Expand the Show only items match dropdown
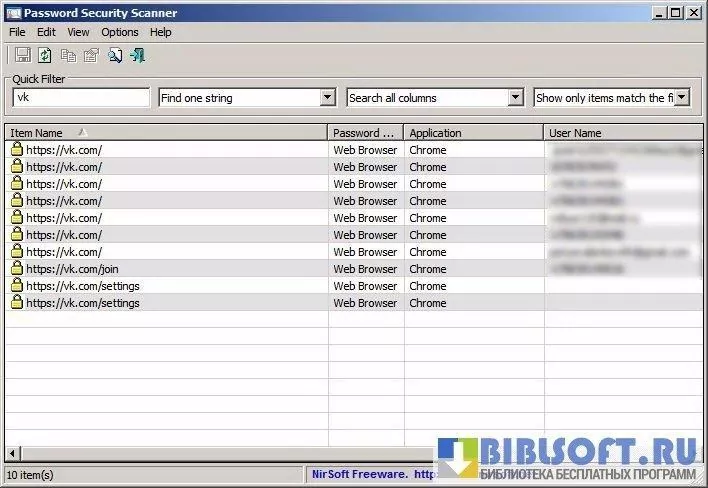Screen dimensions: 708x488 coord(681,98)
